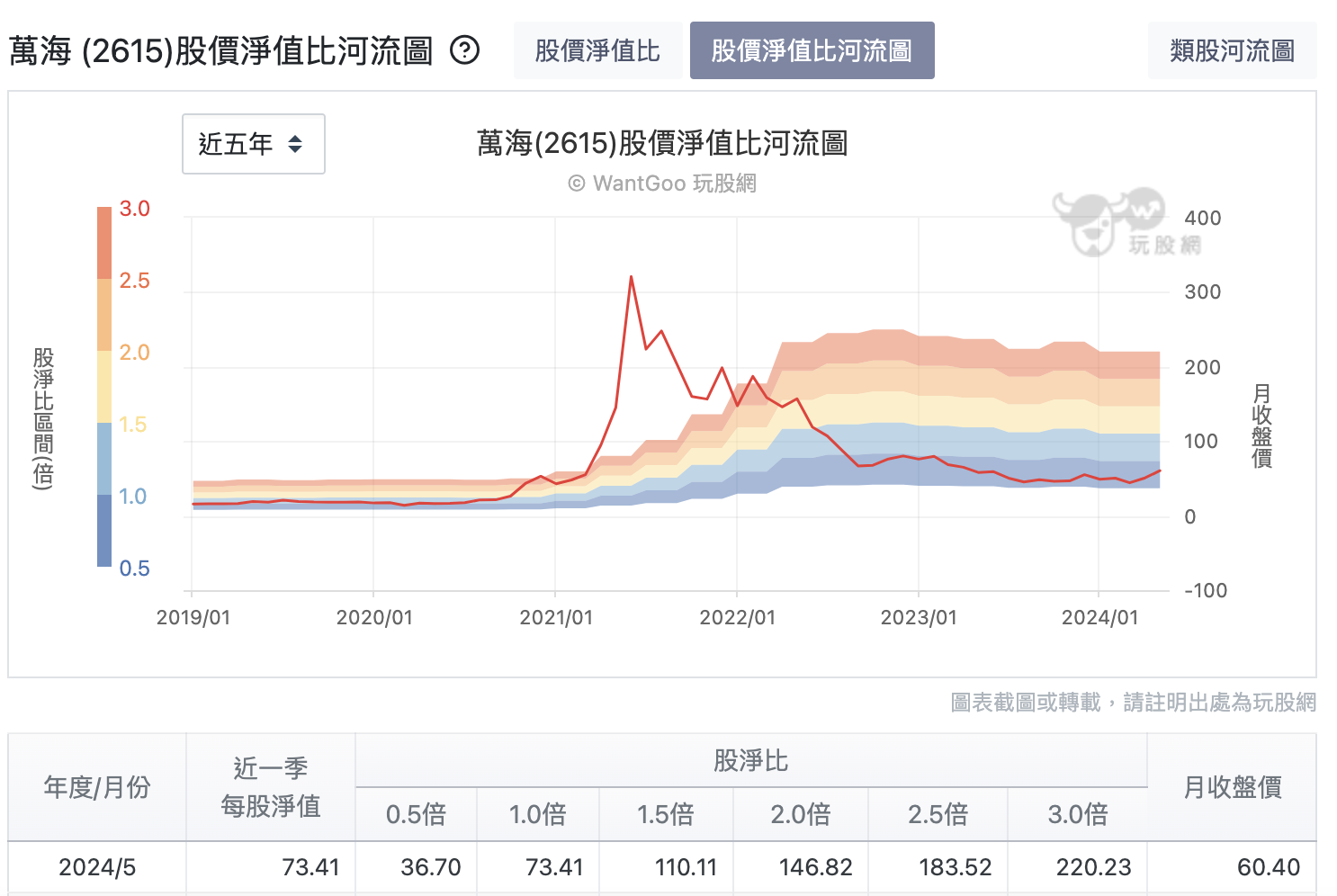Click the 2024/01 x-axis label

click(1099, 618)
